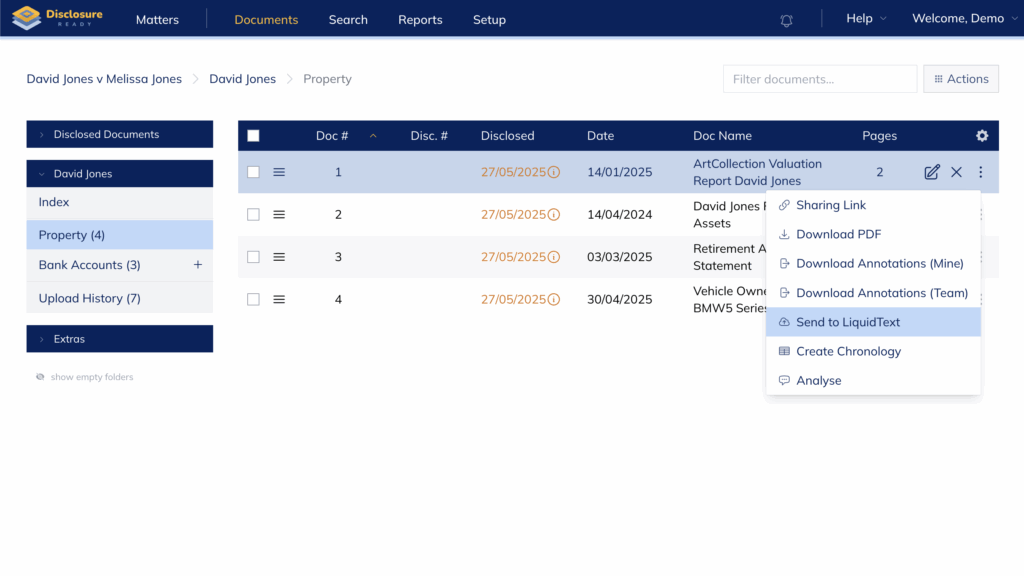Click the Disclosure Ready logo
The width and height of the screenshot is (1024, 576).
point(57,19)
